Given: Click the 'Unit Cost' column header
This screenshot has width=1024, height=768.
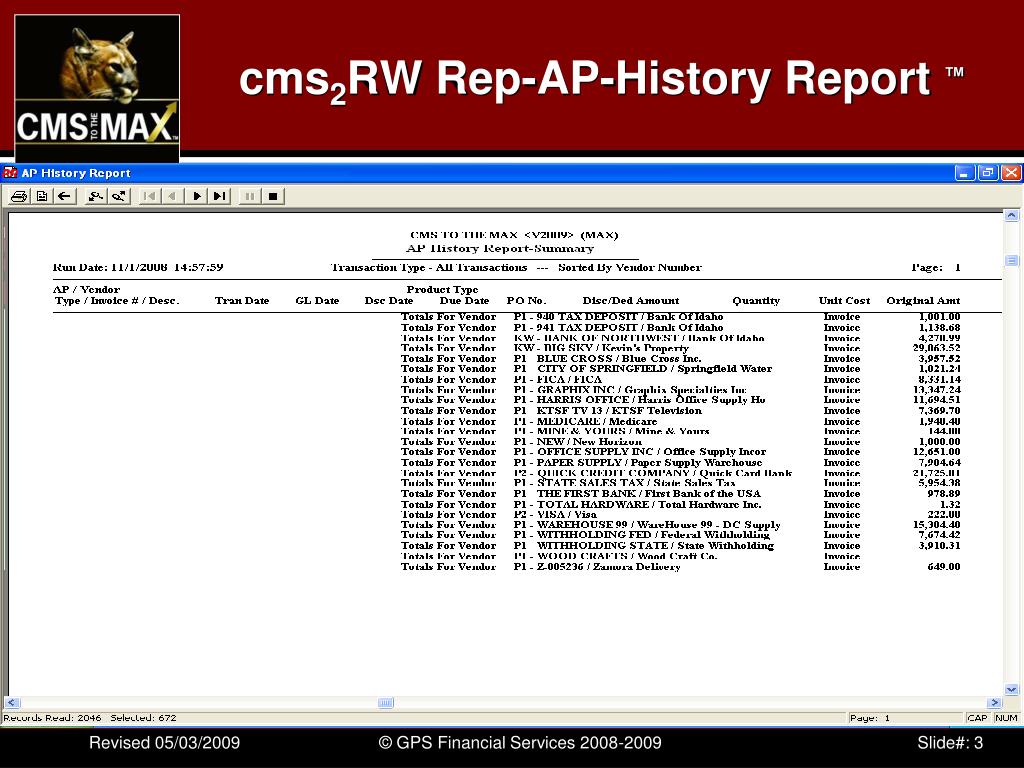Looking at the screenshot, I should (x=844, y=300).
